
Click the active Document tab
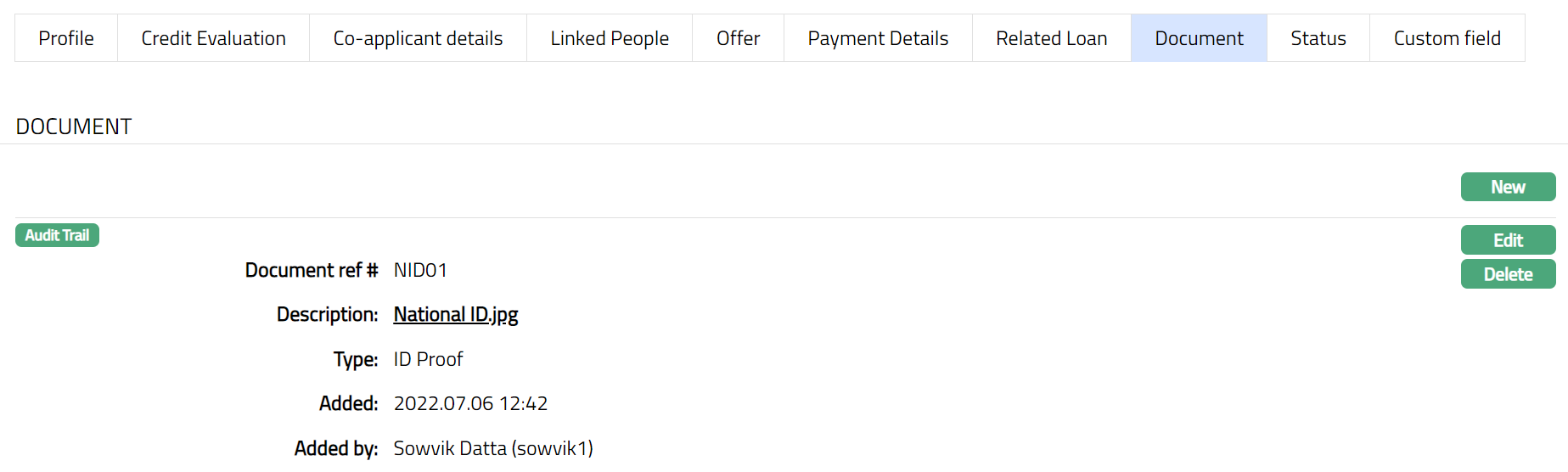tap(1199, 38)
